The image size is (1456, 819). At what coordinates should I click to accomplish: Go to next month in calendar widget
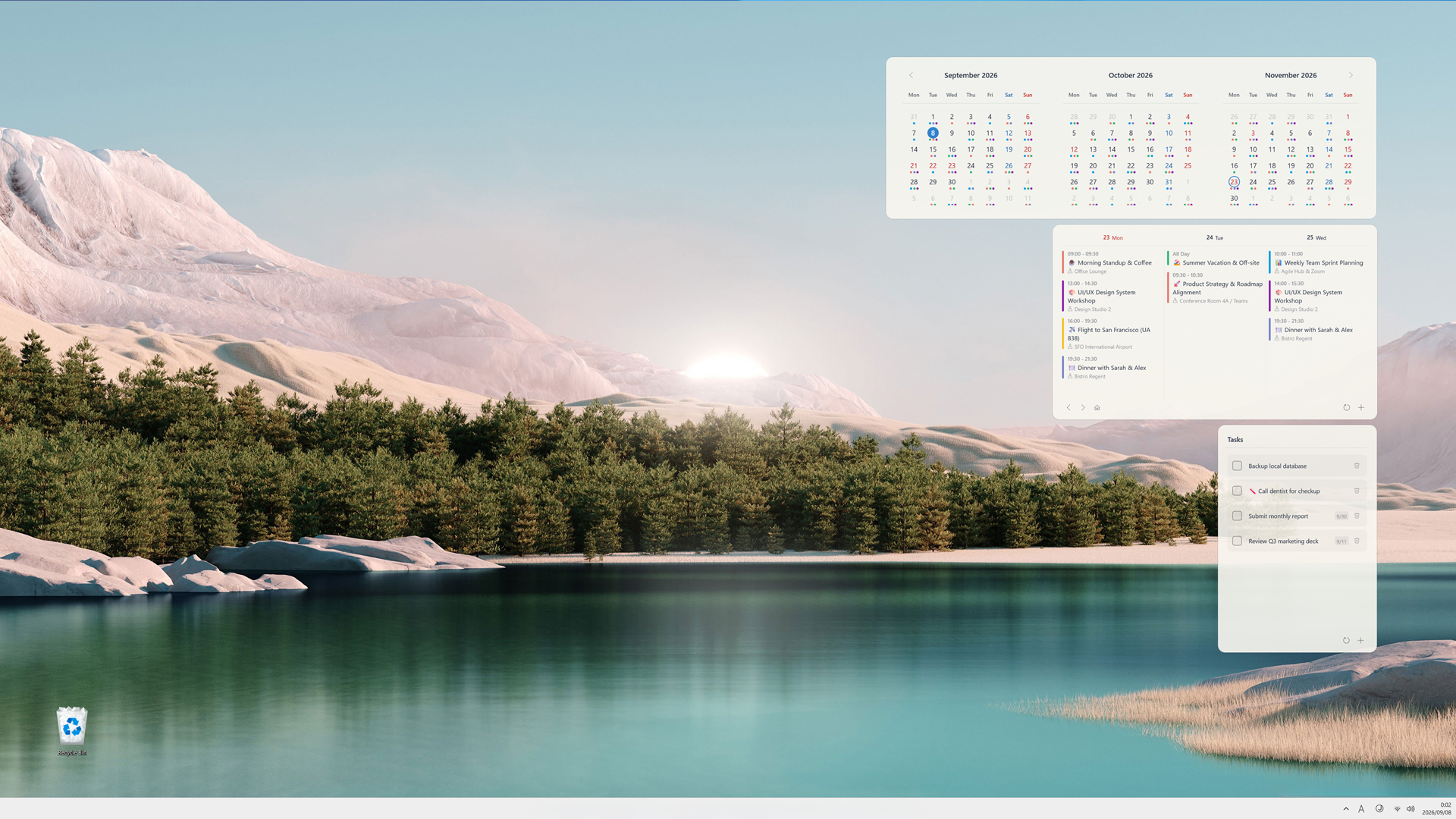pos(1351,75)
